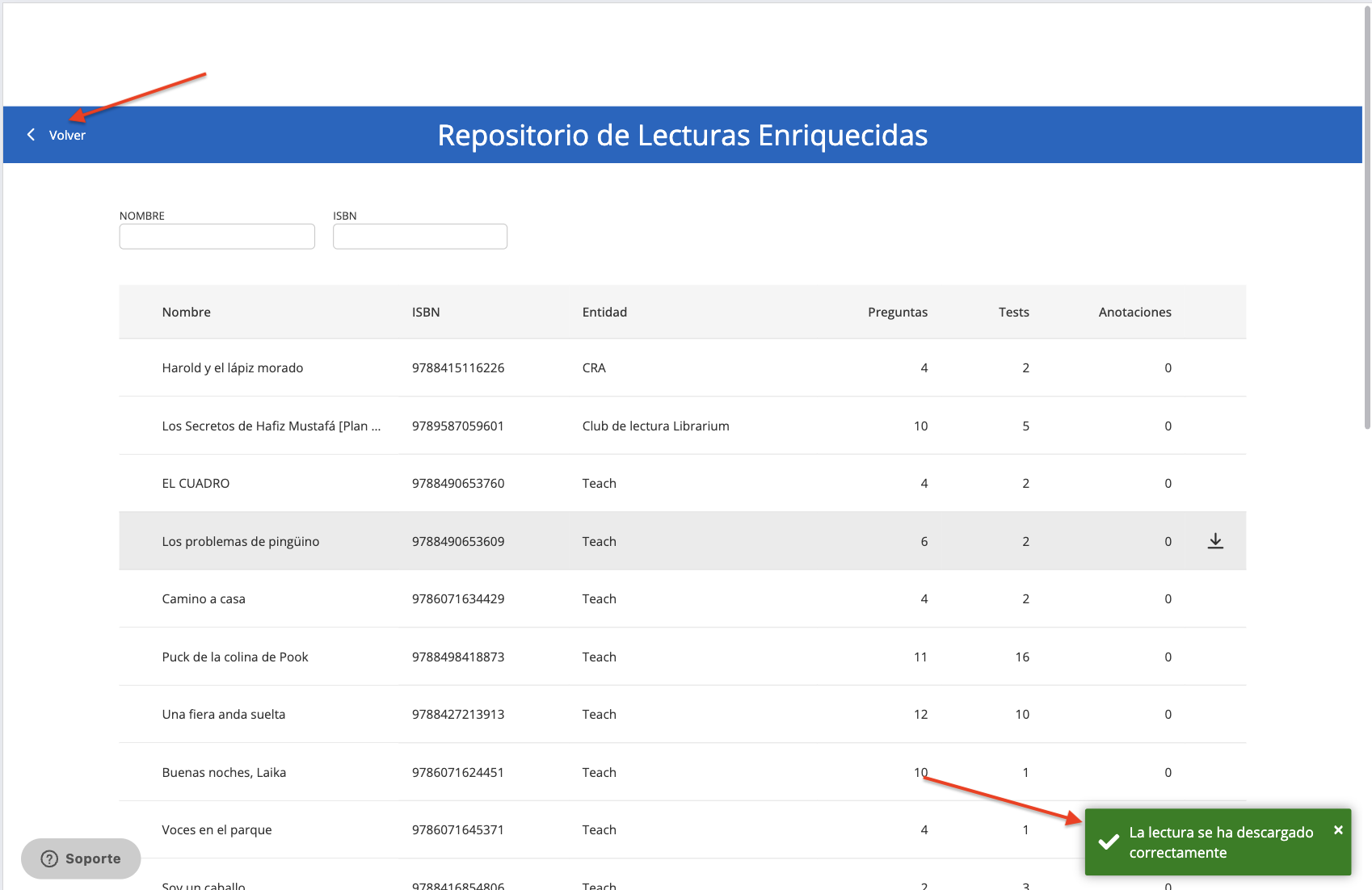
Task: Click the Entidad column header
Action: coord(604,313)
